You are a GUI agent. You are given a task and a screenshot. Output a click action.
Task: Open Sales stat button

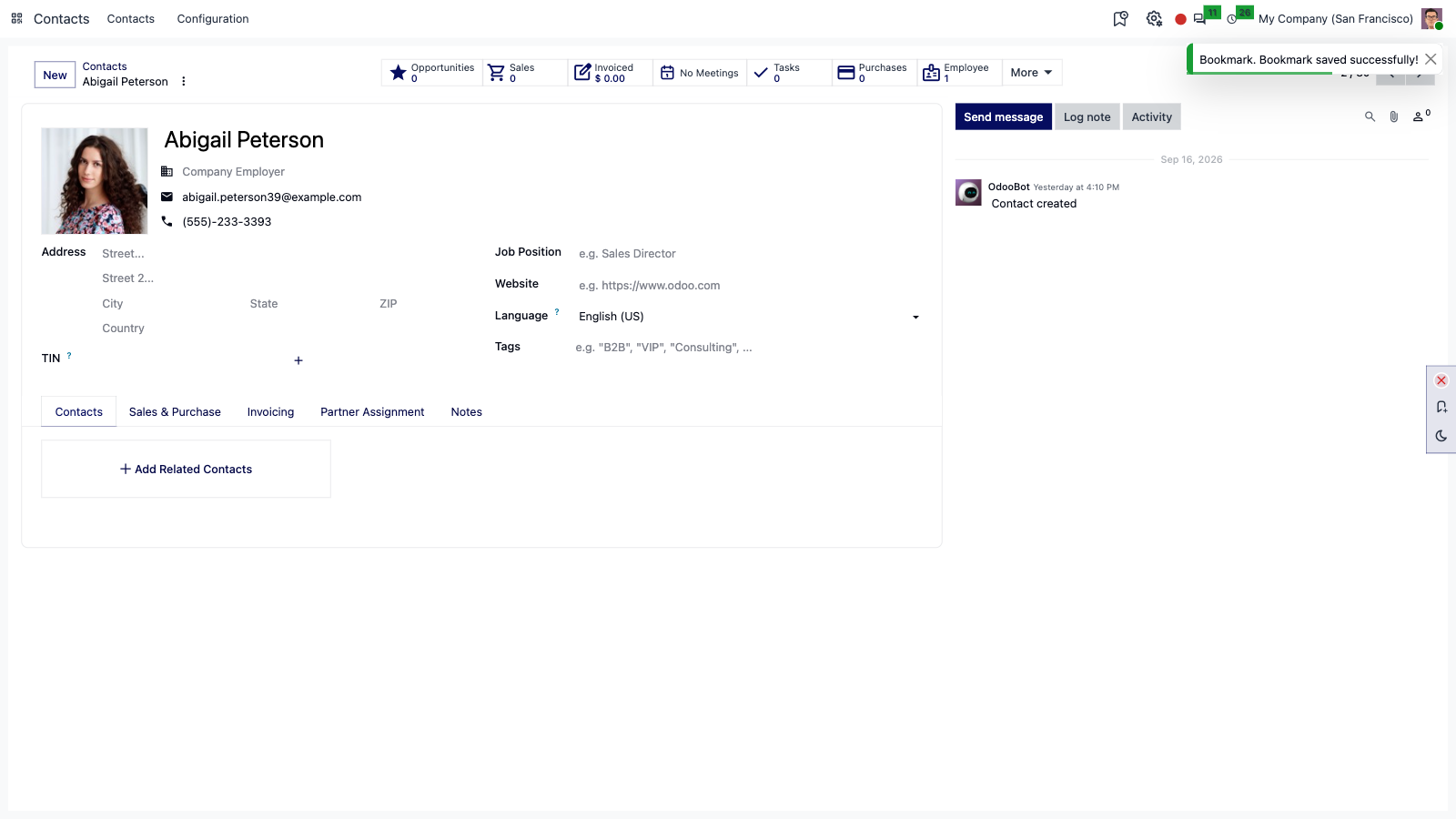coord(525,73)
